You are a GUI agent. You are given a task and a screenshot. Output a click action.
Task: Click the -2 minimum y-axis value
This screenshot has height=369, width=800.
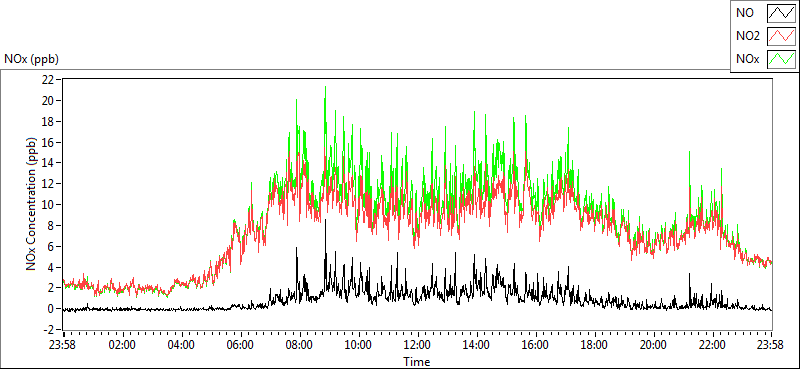[49, 330]
